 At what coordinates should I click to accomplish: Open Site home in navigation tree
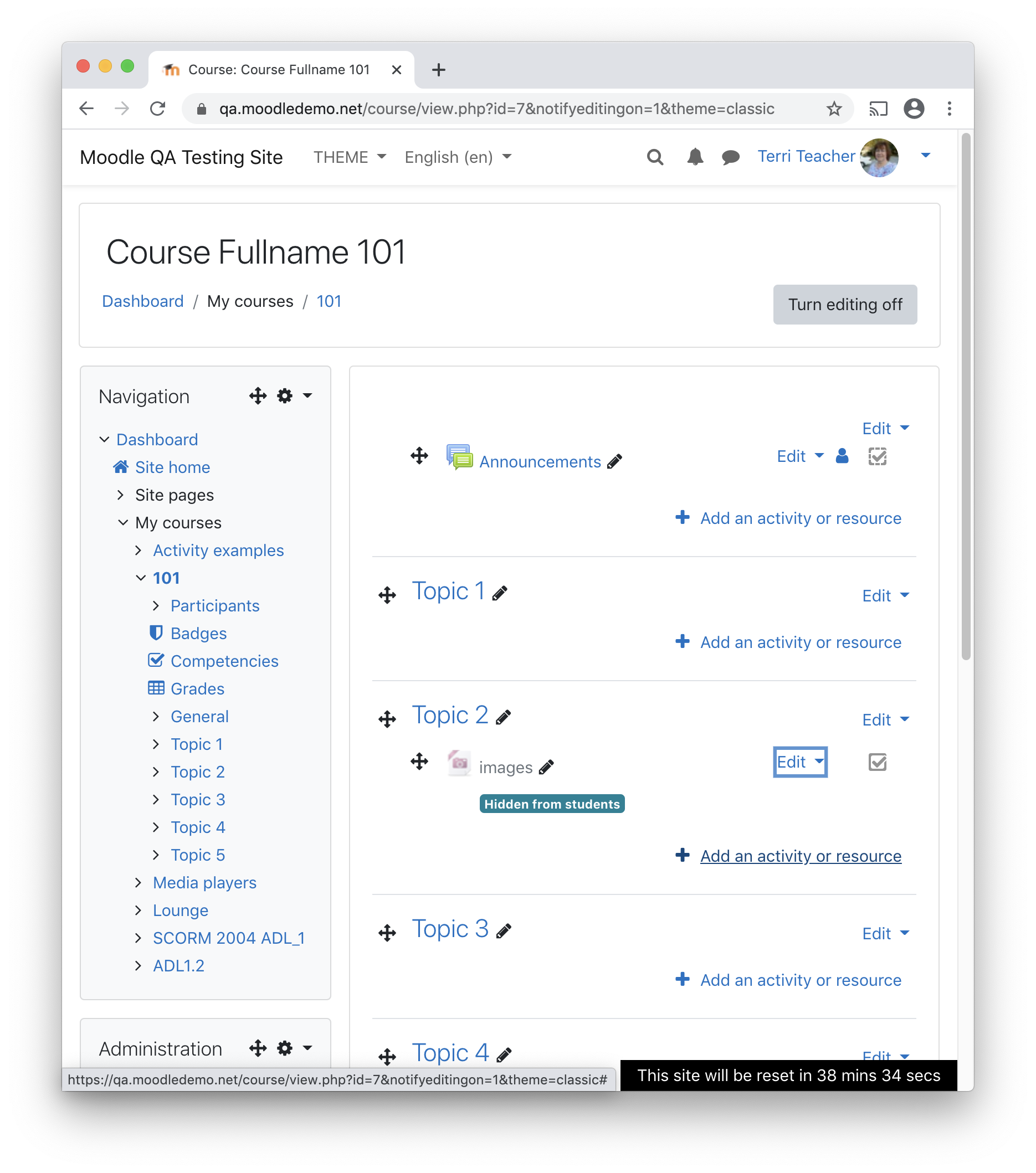tap(172, 467)
